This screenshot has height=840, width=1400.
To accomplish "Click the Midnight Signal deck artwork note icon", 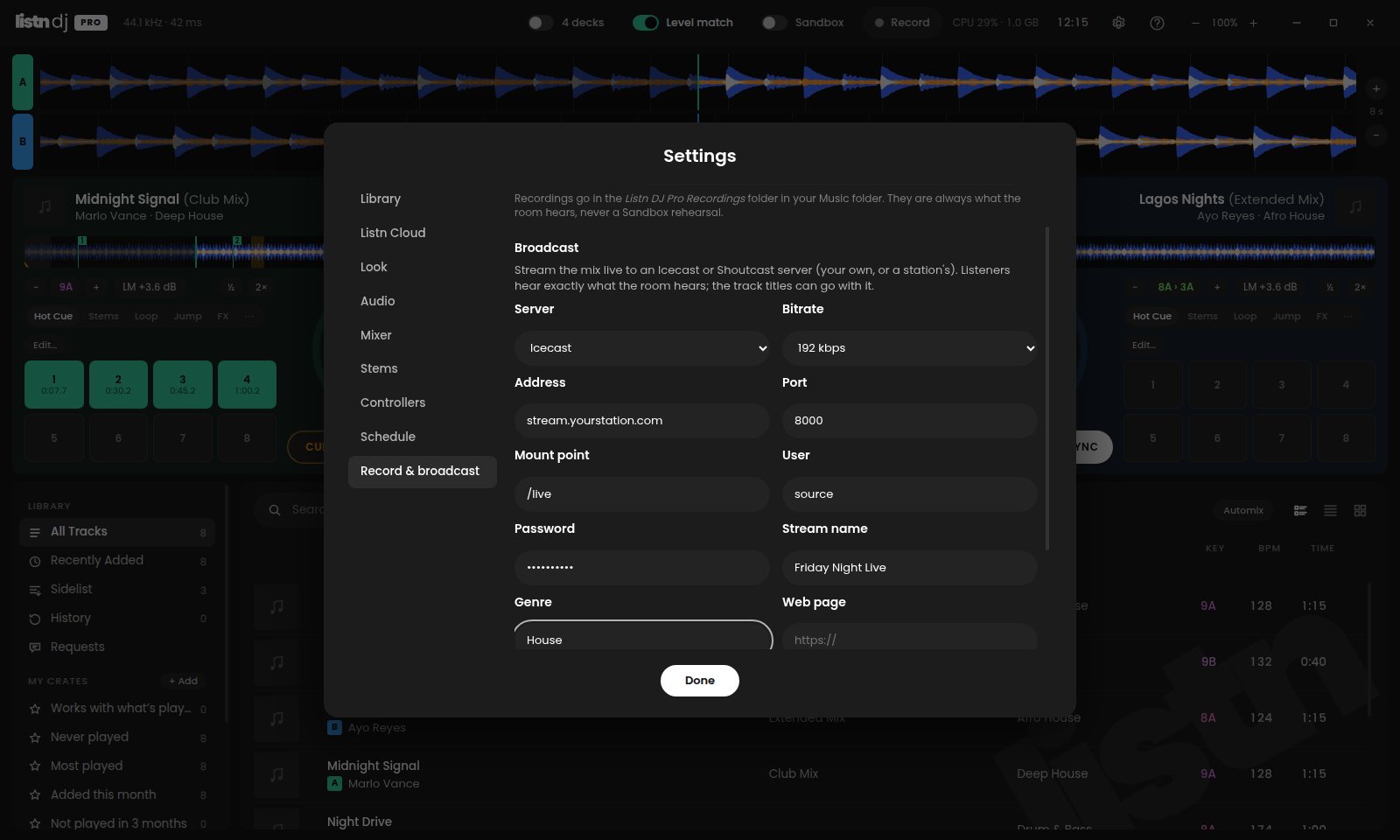I will pyautogui.click(x=45, y=206).
